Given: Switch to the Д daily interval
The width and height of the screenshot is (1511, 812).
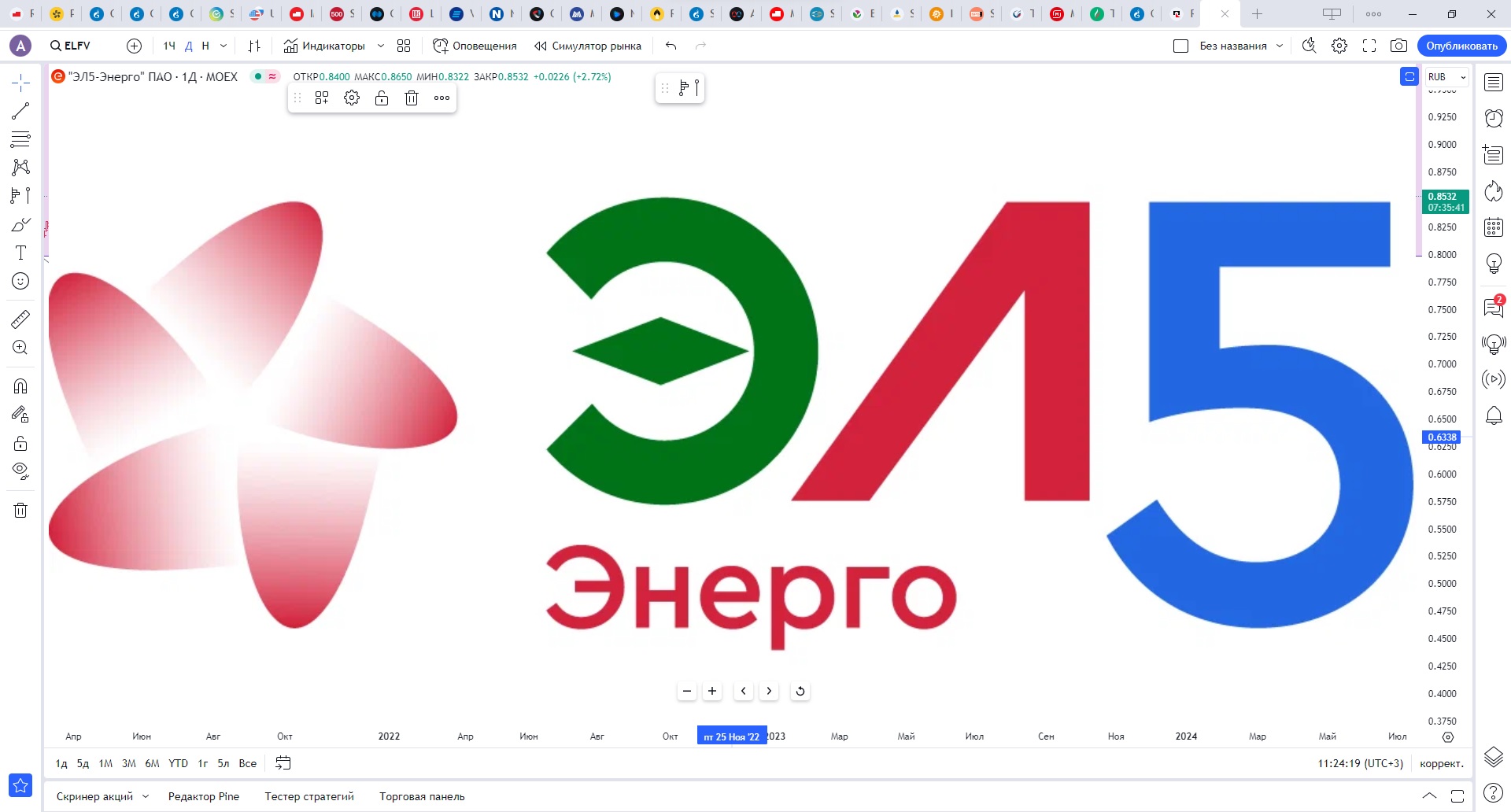Looking at the screenshot, I should pos(189,46).
